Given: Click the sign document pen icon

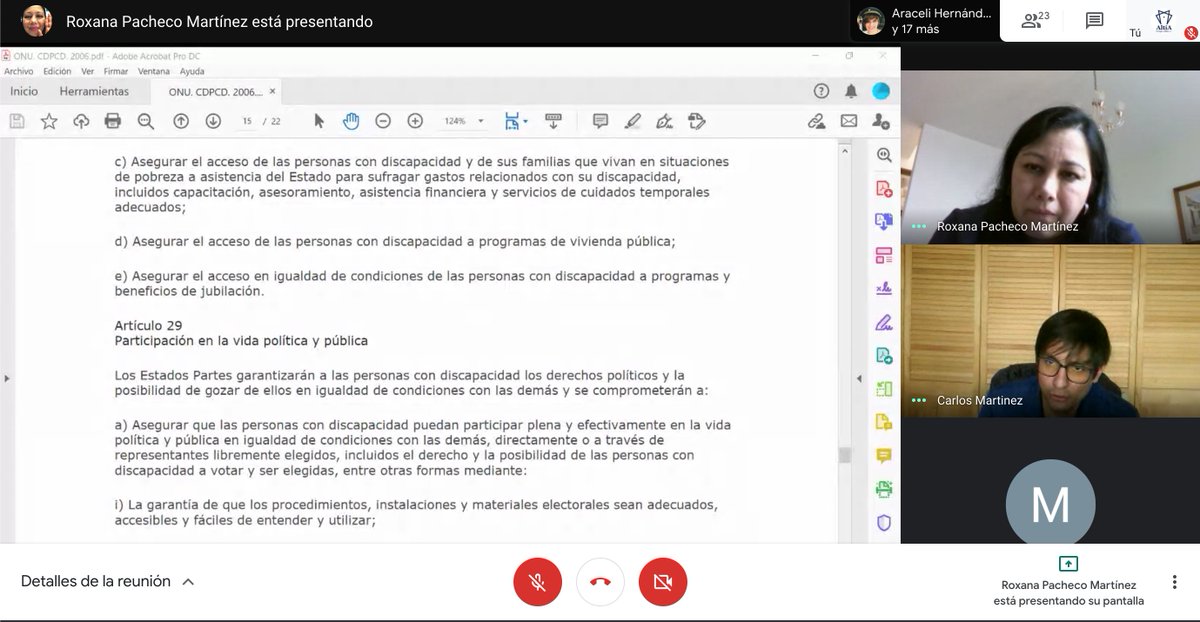Looking at the screenshot, I should pyautogui.click(x=664, y=121).
